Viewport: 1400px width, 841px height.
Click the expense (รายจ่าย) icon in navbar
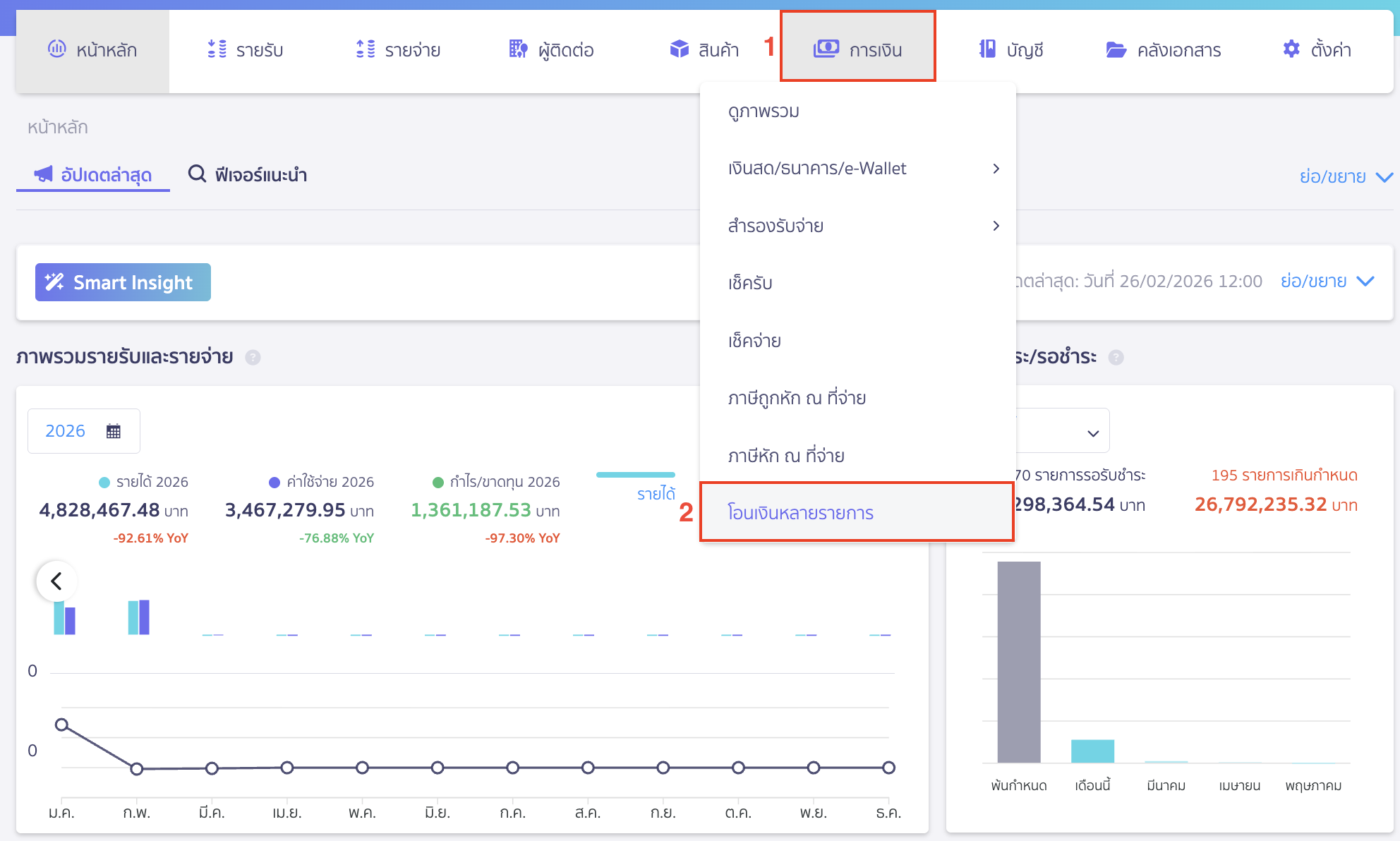pos(366,49)
